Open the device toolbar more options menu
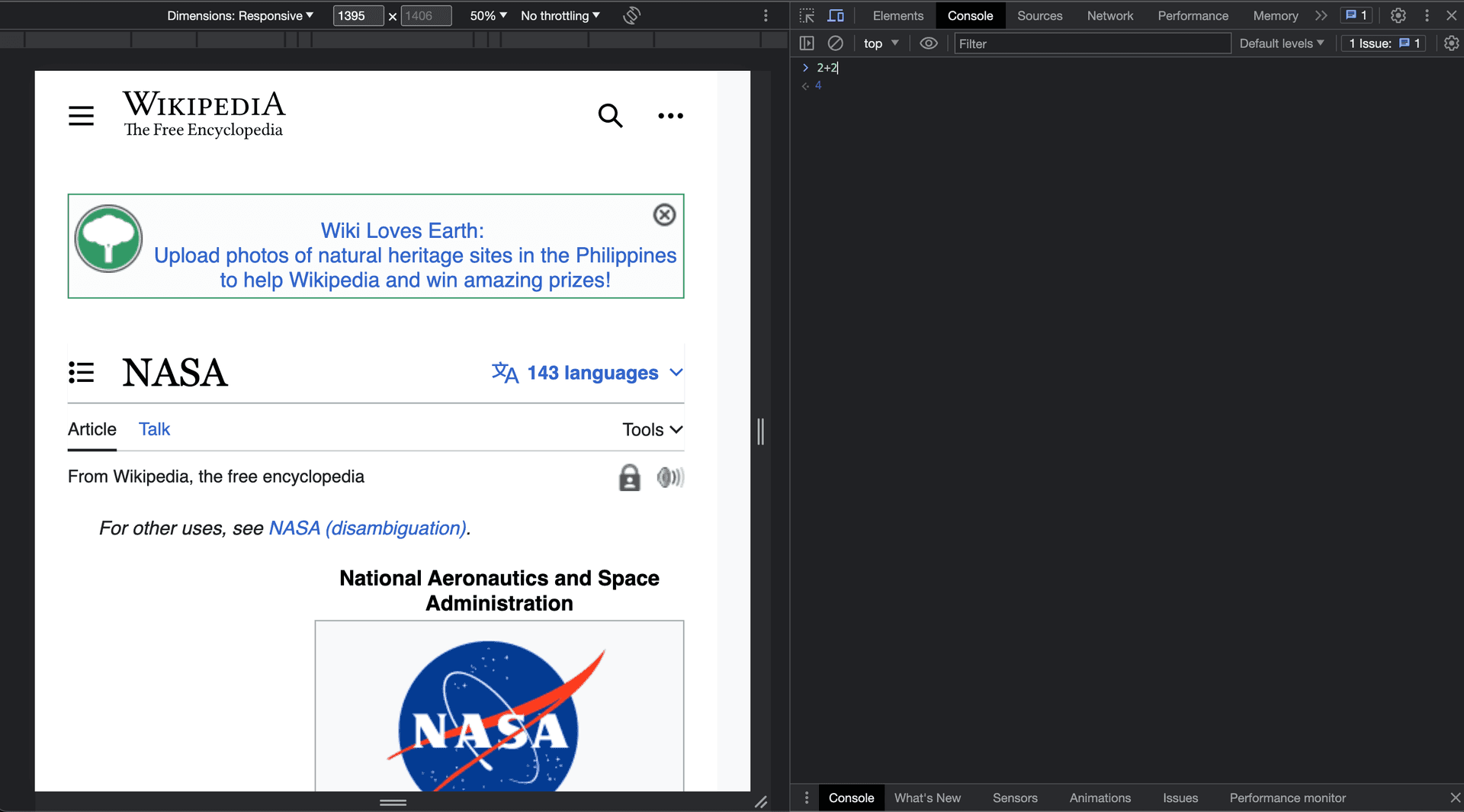Viewport: 1464px width, 812px height. pyautogui.click(x=766, y=15)
